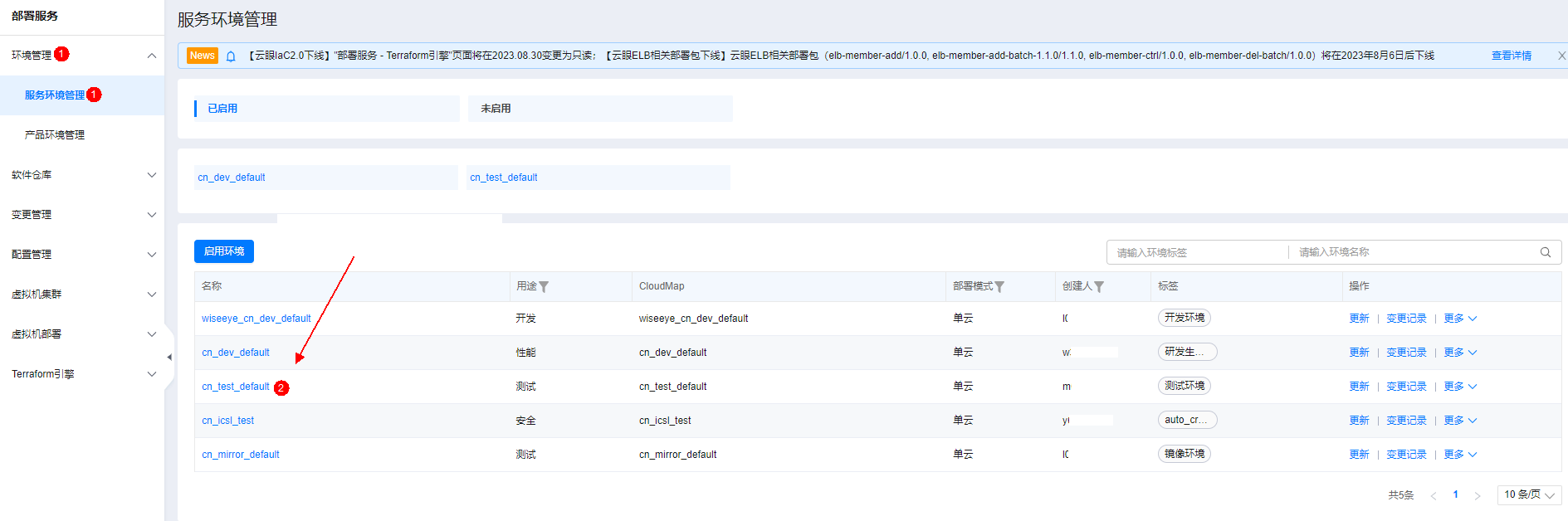
Task: Expand the 软件仓库 sidebar menu
Action: point(81,175)
